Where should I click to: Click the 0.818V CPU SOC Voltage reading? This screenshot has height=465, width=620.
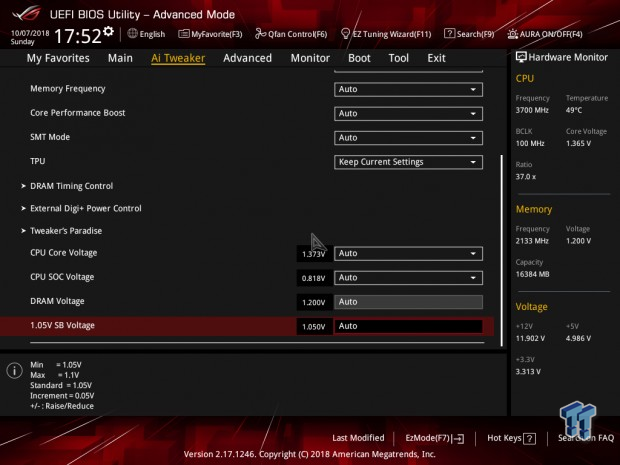[x=314, y=278]
